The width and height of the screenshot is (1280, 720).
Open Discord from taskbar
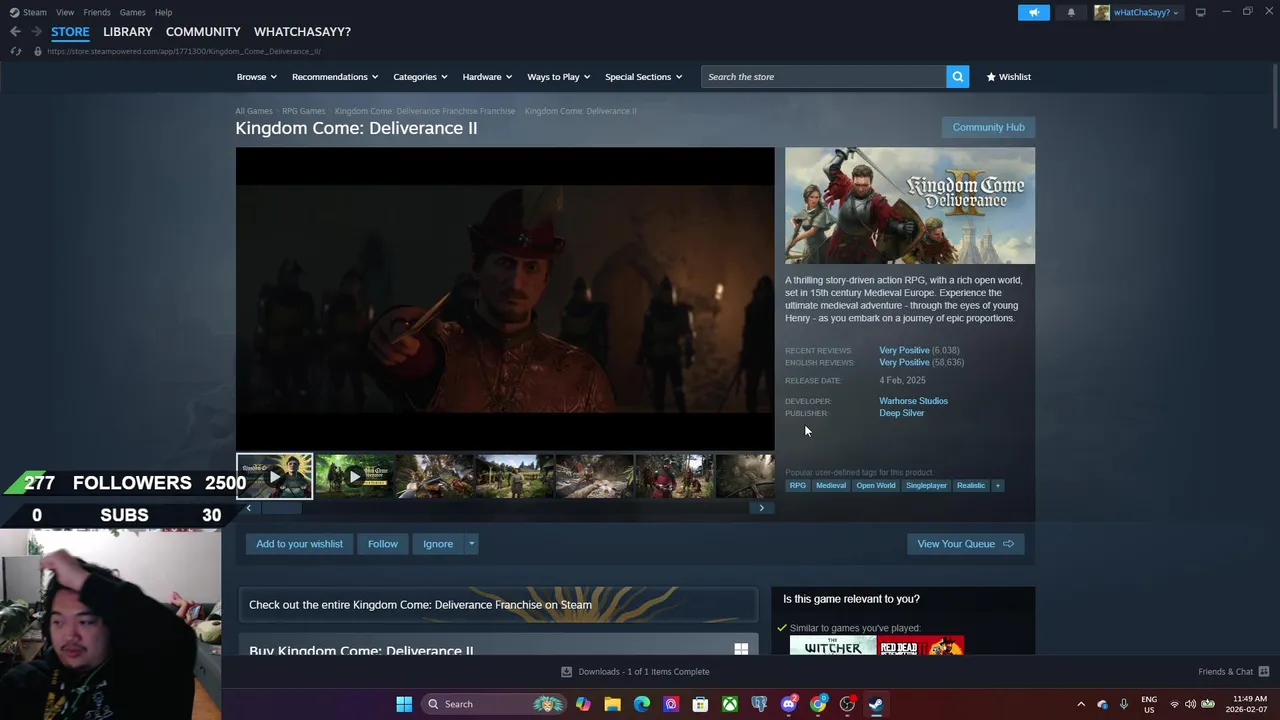click(x=789, y=704)
